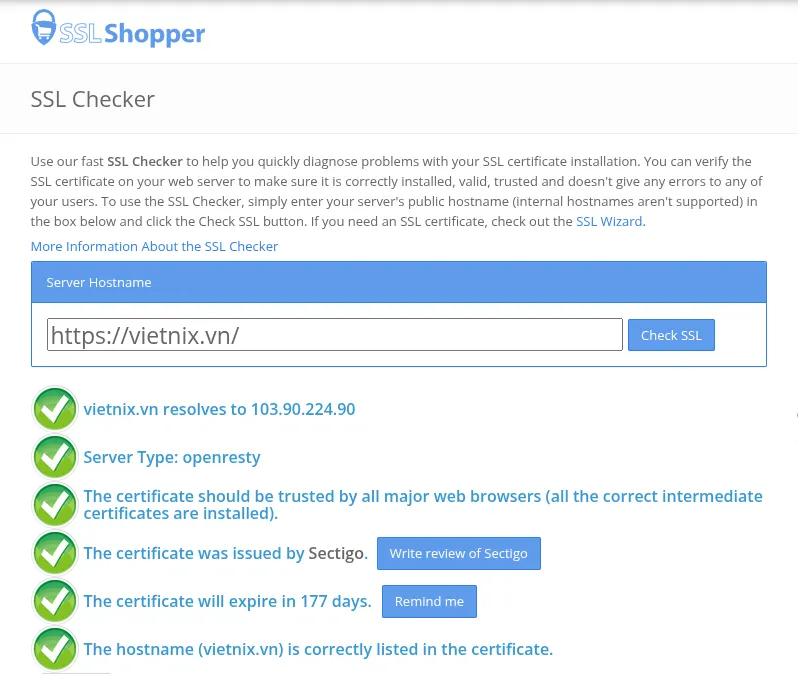
Task: Click the green checkmark beside hostname listed result
Action: tap(55, 649)
